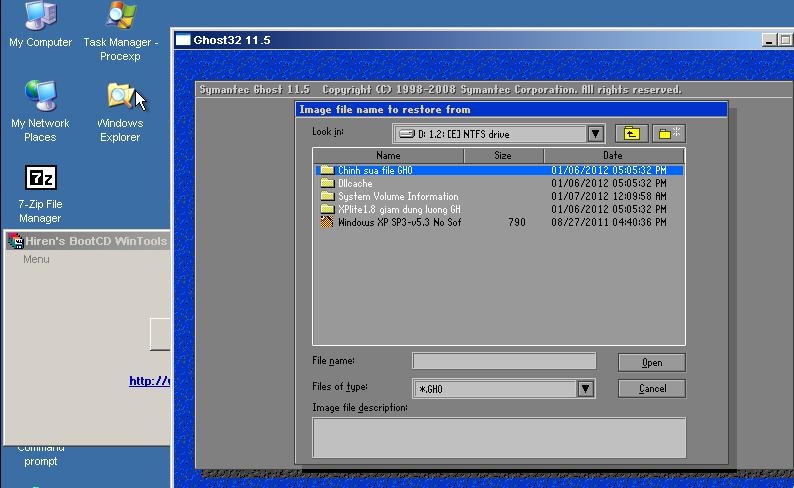Screen dimensions: 794x488
Task: Click the Hiren's BootCD WinTools title bar
Action: (89, 241)
